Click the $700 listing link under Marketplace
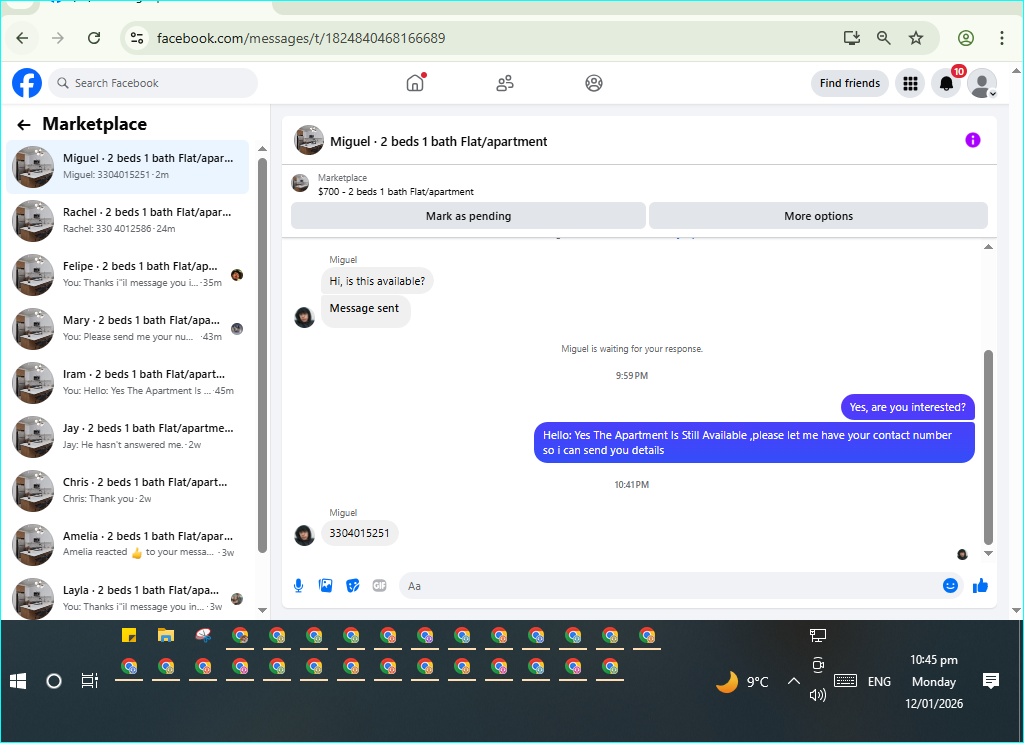The image size is (1024, 743). [x=396, y=192]
